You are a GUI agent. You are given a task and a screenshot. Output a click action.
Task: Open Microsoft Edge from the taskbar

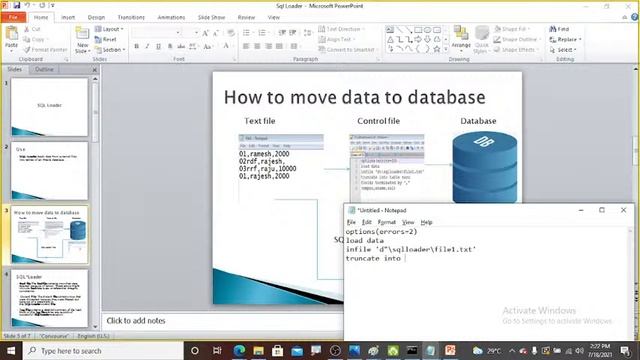[239, 351]
